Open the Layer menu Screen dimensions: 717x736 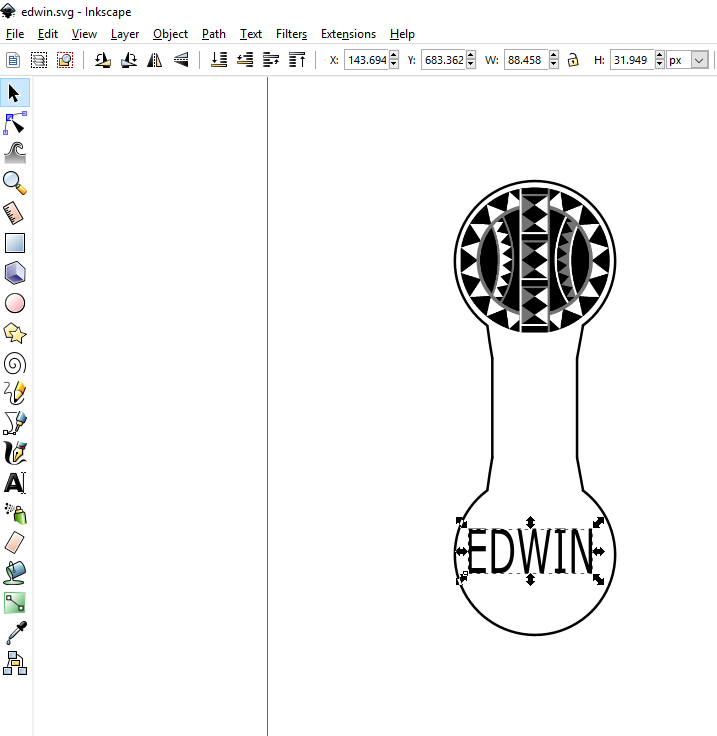125,34
